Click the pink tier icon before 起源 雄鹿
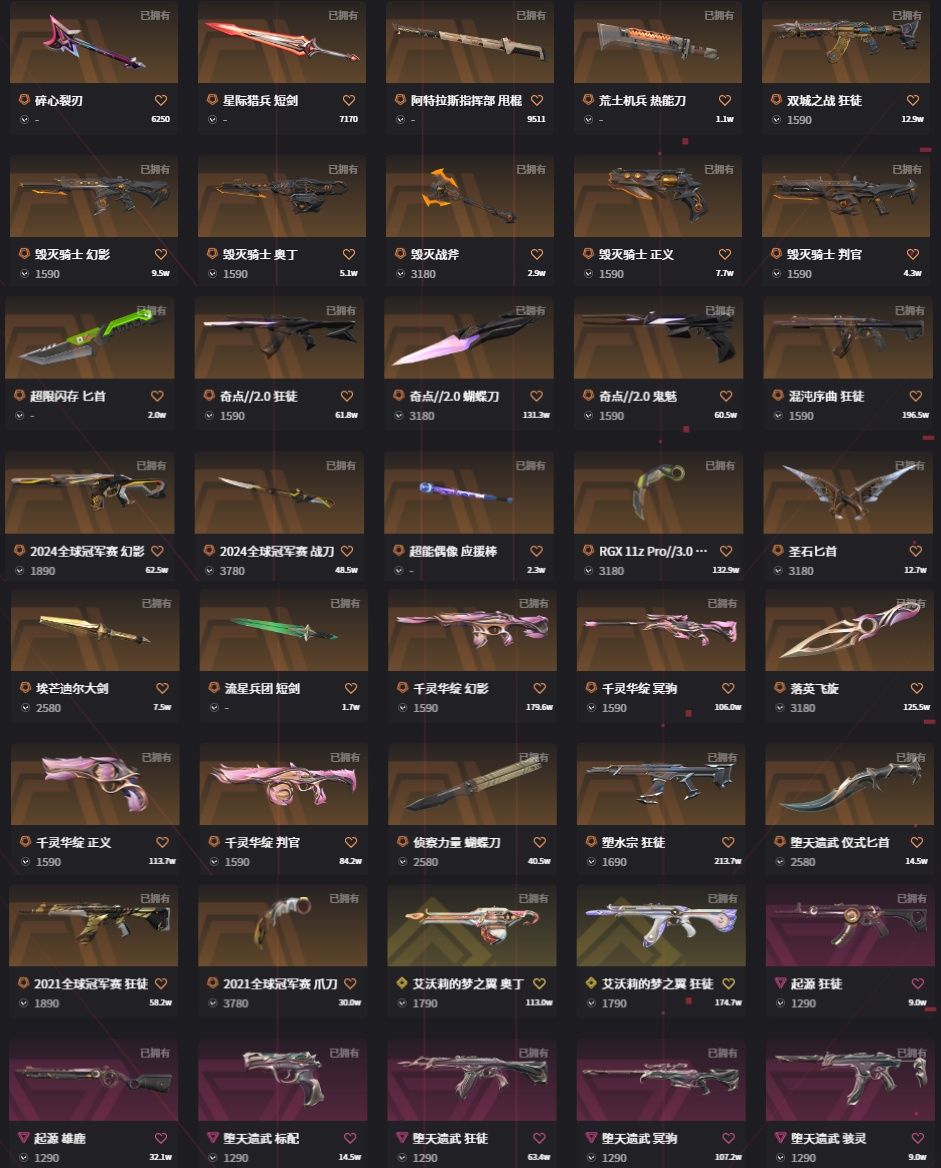Viewport: 941px width, 1168px height. pos(24,1137)
